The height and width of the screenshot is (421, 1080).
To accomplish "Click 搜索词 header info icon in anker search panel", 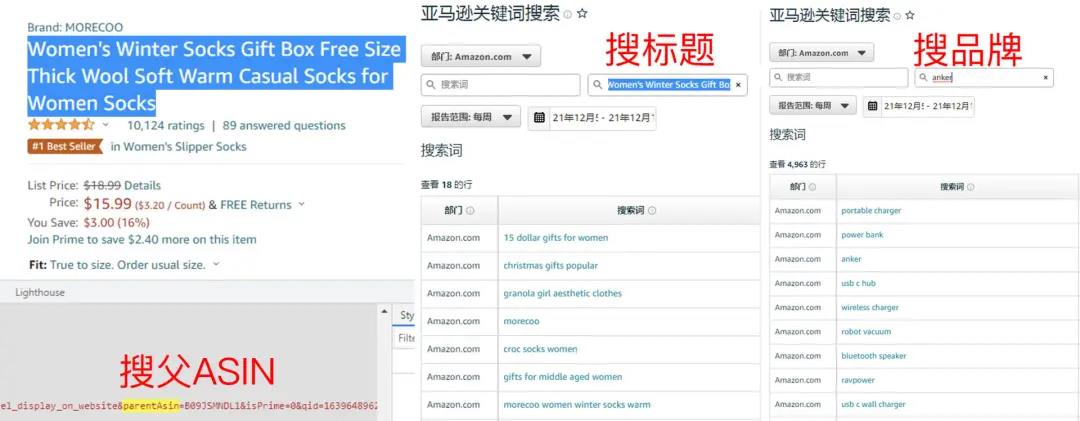I will [970, 187].
